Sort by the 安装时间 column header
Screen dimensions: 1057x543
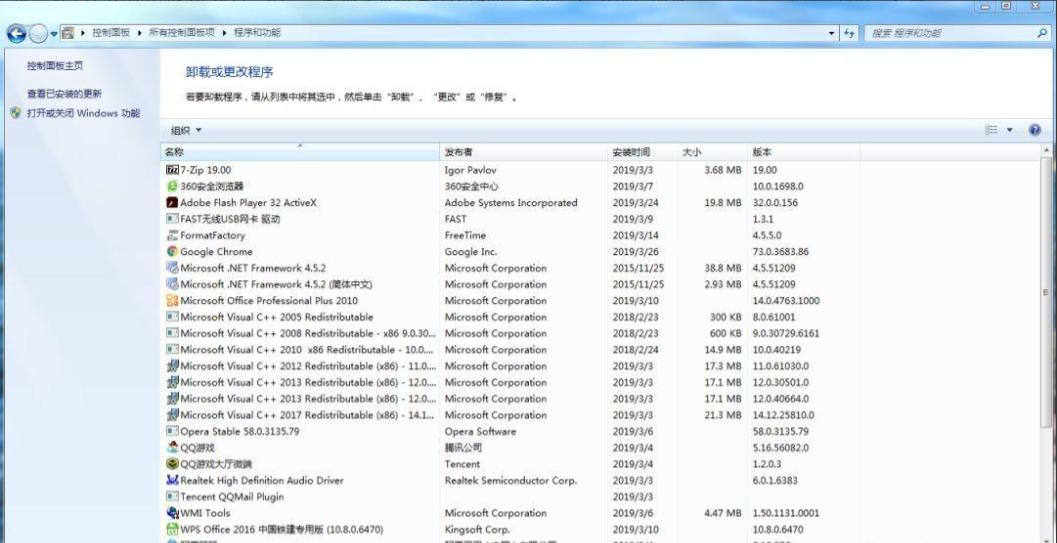click(642, 152)
